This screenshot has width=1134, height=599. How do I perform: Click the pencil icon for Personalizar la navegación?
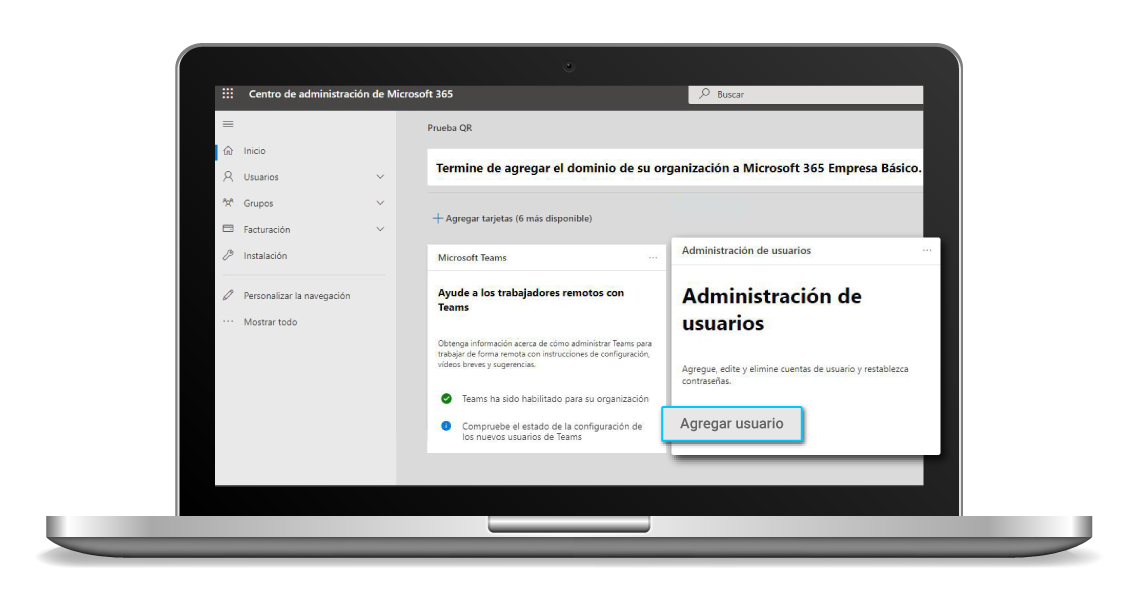point(229,295)
